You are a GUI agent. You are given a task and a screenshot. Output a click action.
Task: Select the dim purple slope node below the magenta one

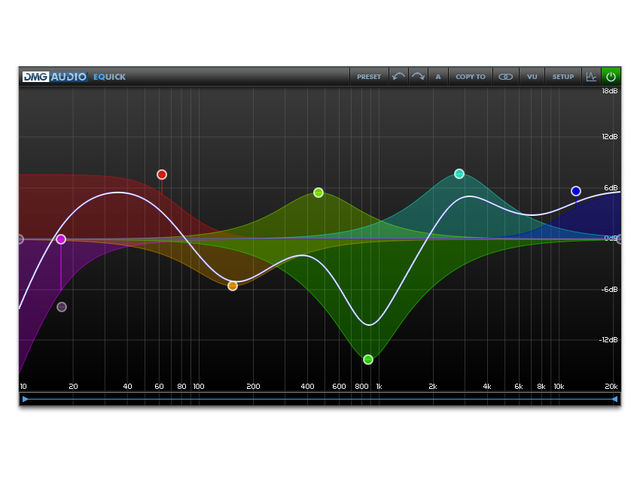[x=62, y=307]
